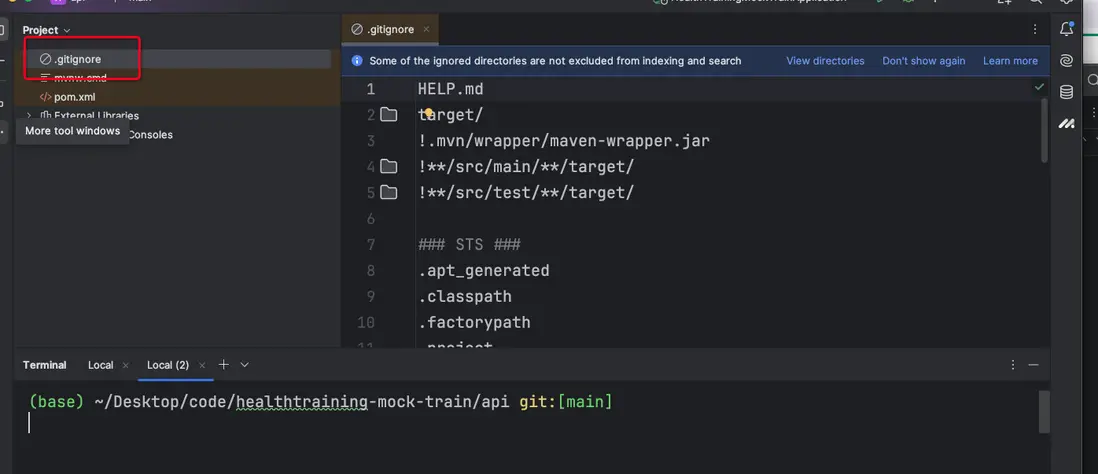Expand the External Libraries tree node
The width and height of the screenshot is (1098, 474).
(29, 116)
